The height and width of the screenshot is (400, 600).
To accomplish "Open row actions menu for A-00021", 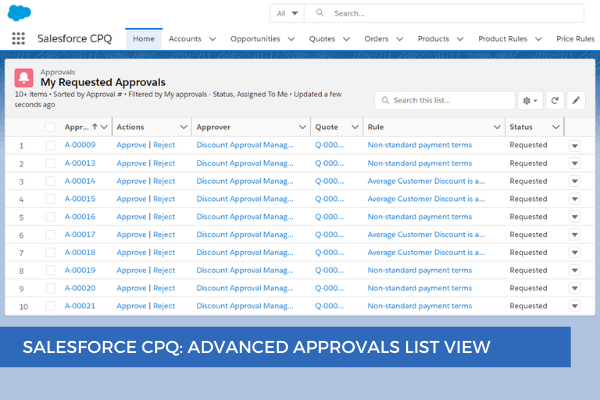I will click(x=574, y=306).
